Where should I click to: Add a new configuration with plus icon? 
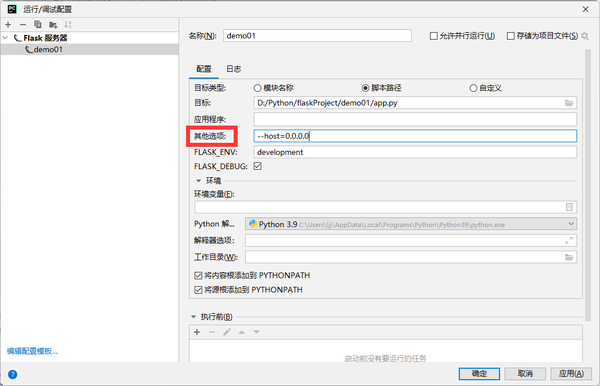(x=8, y=25)
